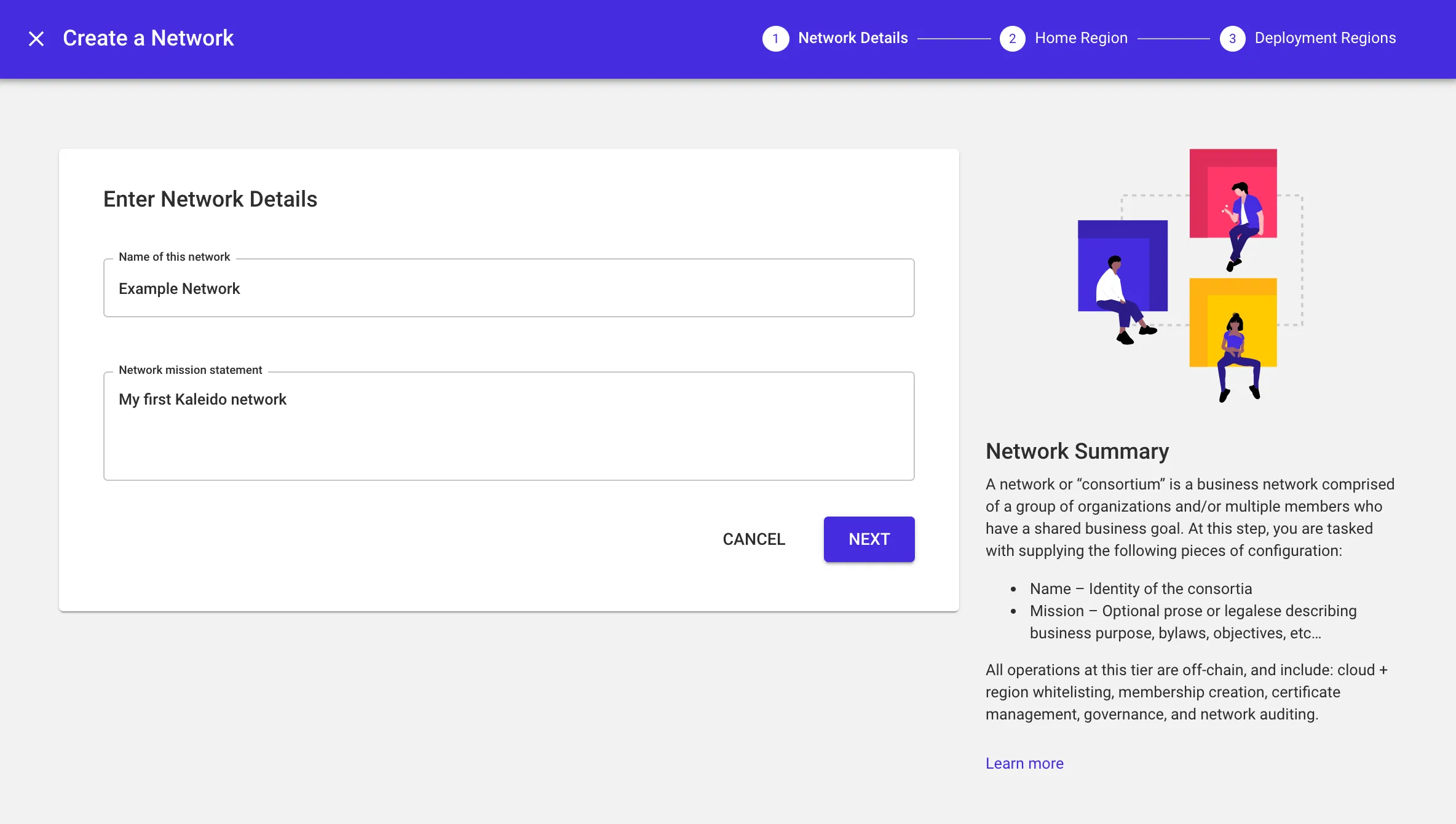Click step 1 circle icon
1456x824 pixels.
tap(775, 39)
